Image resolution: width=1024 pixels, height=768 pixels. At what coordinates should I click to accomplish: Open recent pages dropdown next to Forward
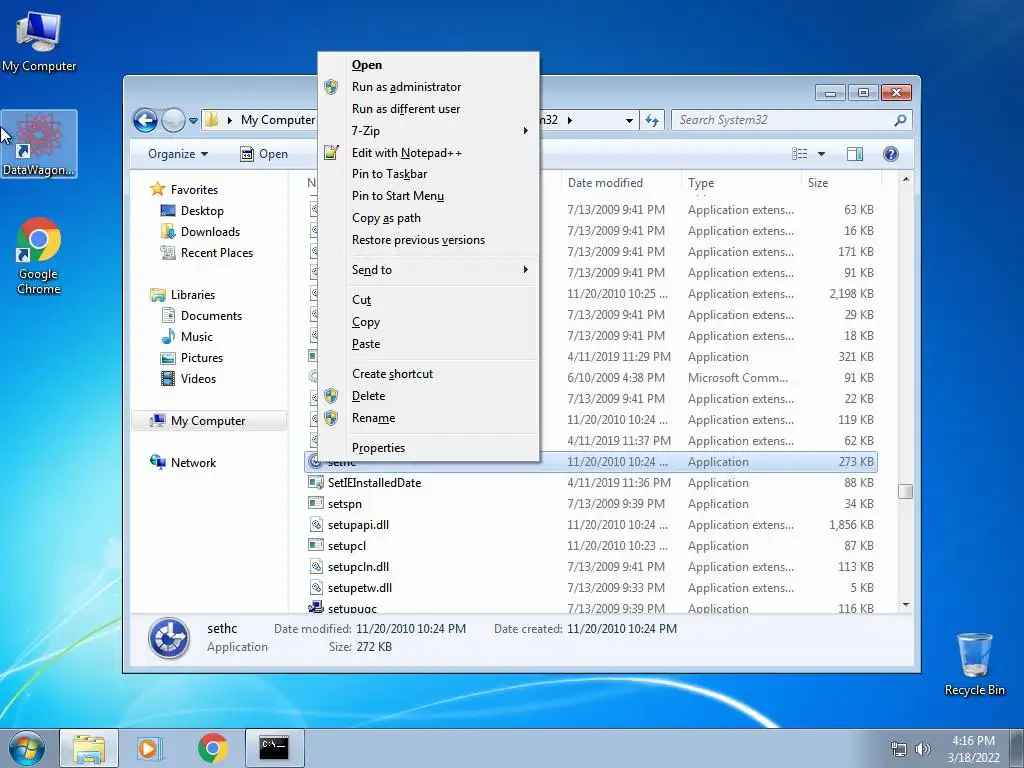click(x=193, y=121)
